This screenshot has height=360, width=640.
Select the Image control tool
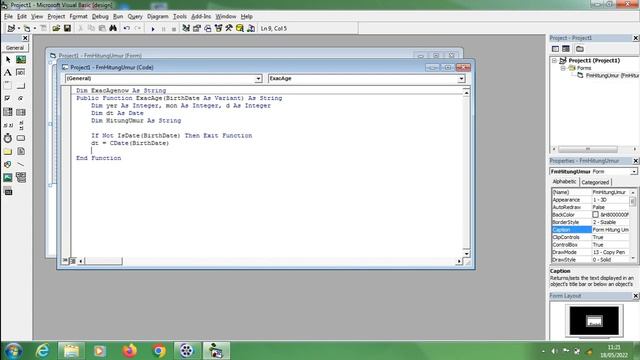[8, 177]
